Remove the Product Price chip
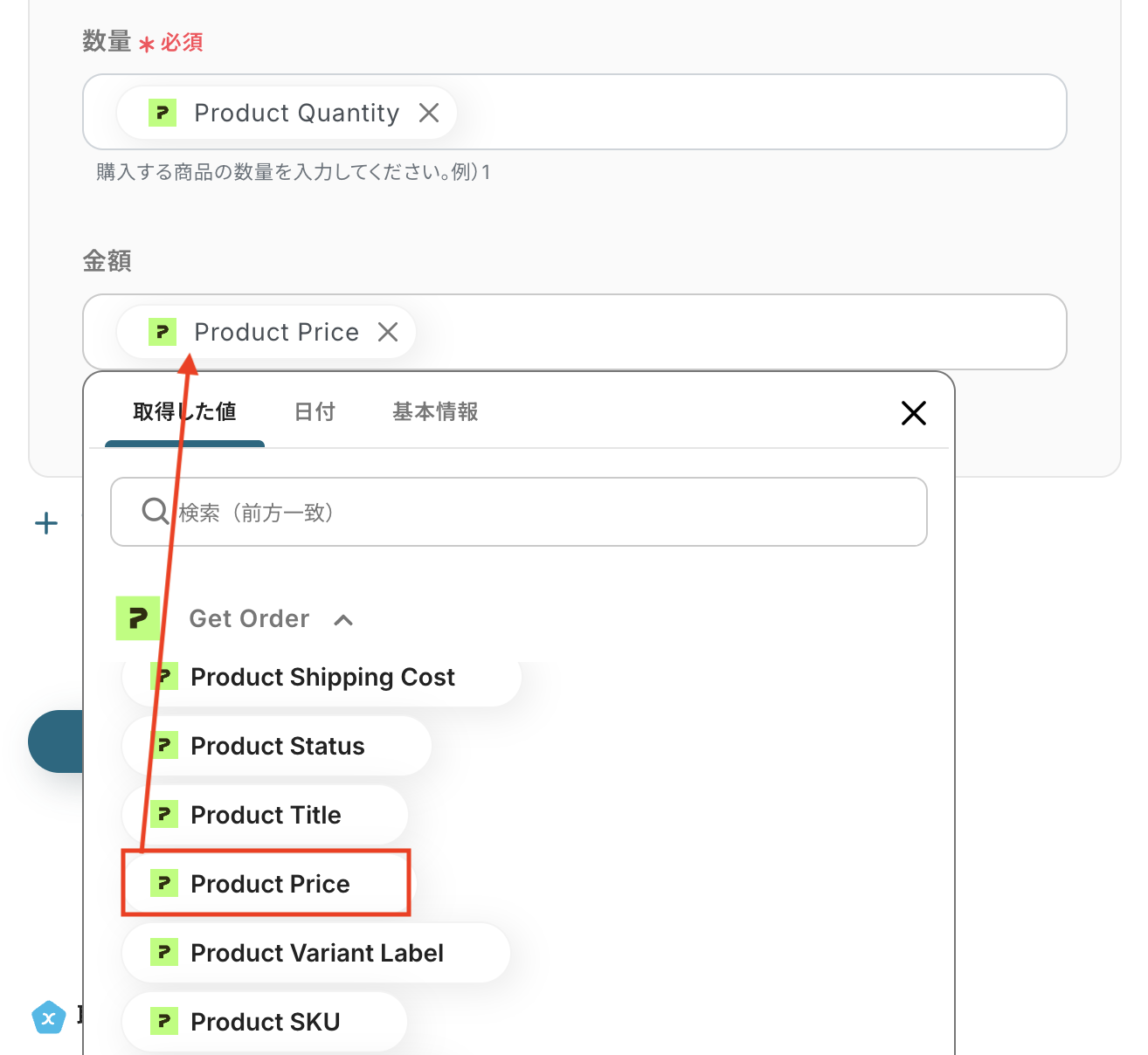1148x1055 pixels. 388,332
